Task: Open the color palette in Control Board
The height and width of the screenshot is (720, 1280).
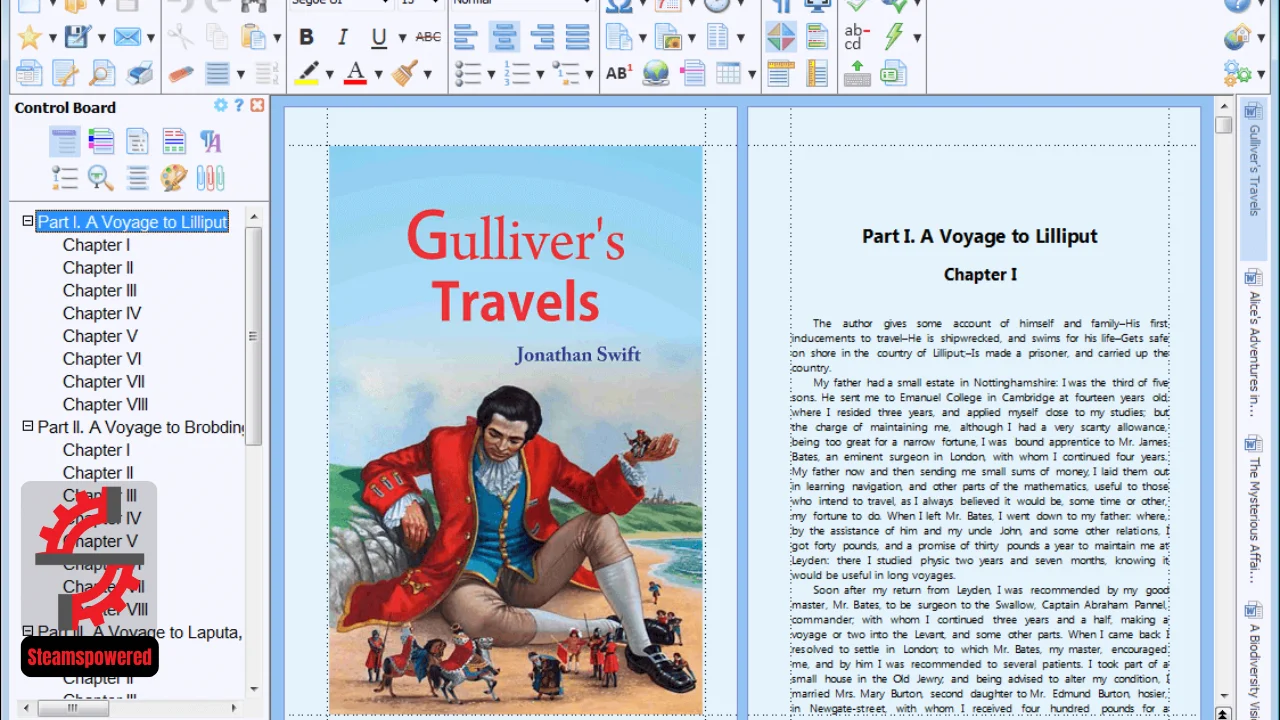Action: pyautogui.click(x=173, y=178)
